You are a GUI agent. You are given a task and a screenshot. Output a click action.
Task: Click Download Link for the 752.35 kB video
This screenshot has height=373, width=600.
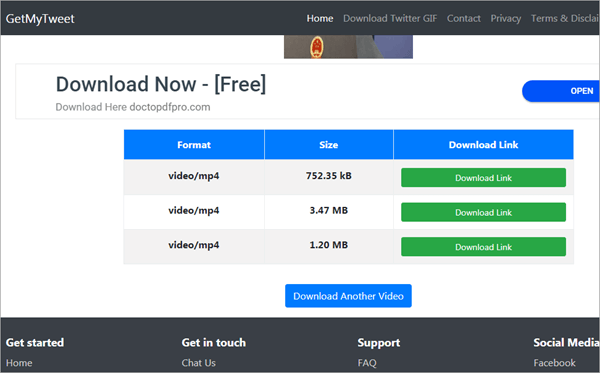point(483,178)
